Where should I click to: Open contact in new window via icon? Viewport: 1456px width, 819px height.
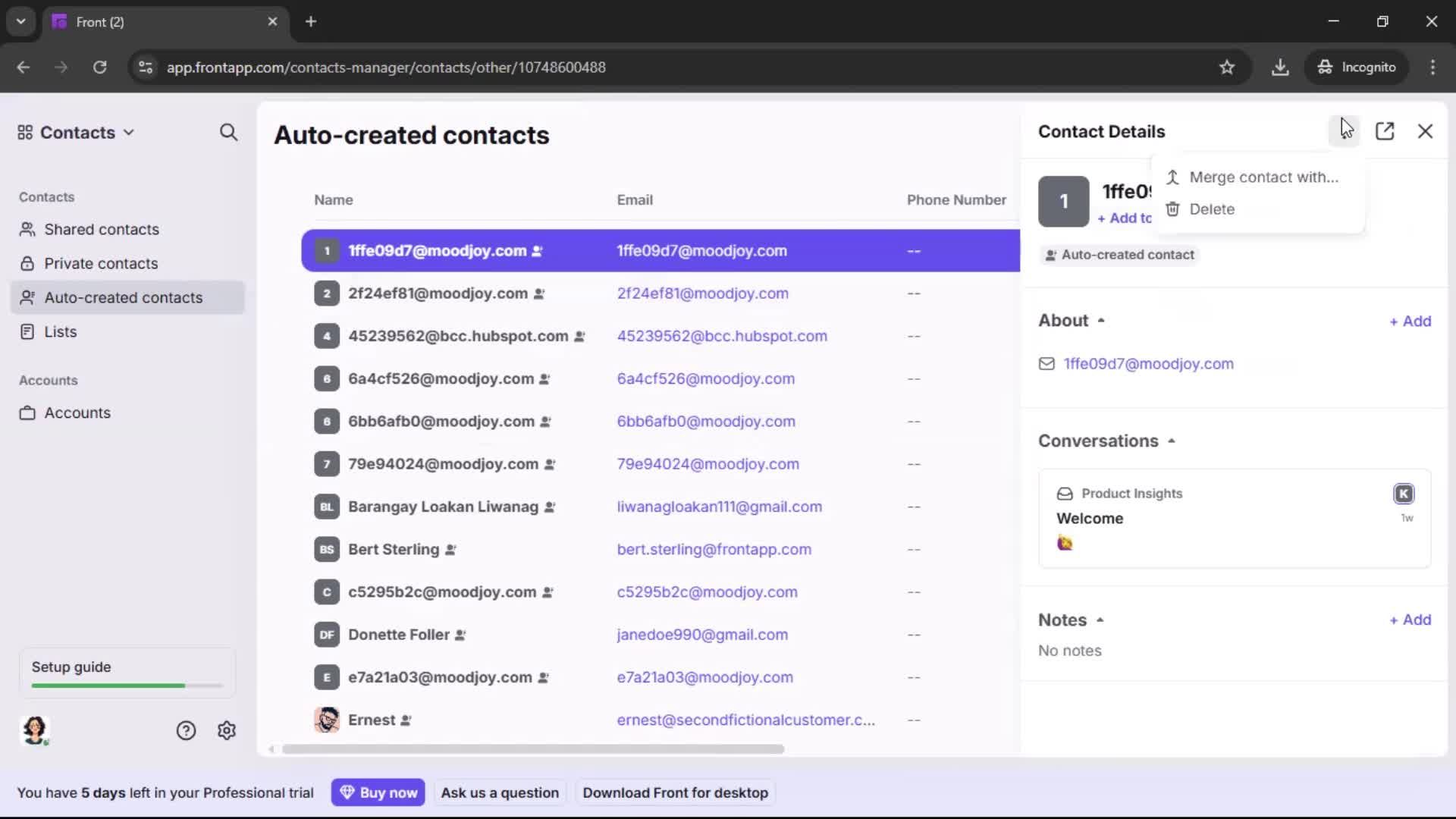[1385, 131]
